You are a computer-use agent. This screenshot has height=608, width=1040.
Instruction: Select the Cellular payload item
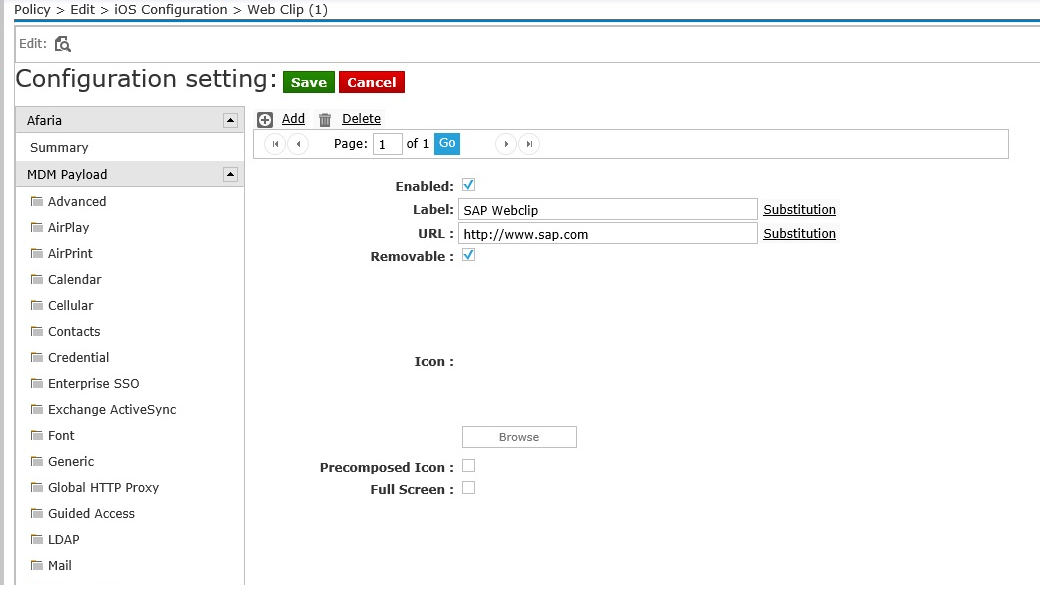[70, 305]
